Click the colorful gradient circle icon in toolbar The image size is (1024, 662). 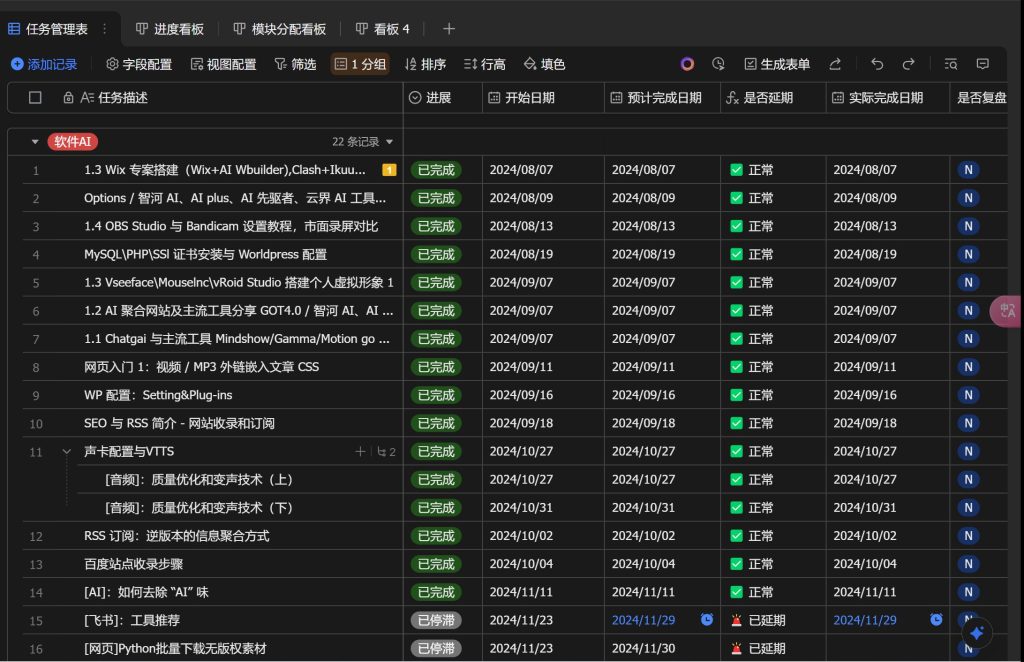point(687,63)
